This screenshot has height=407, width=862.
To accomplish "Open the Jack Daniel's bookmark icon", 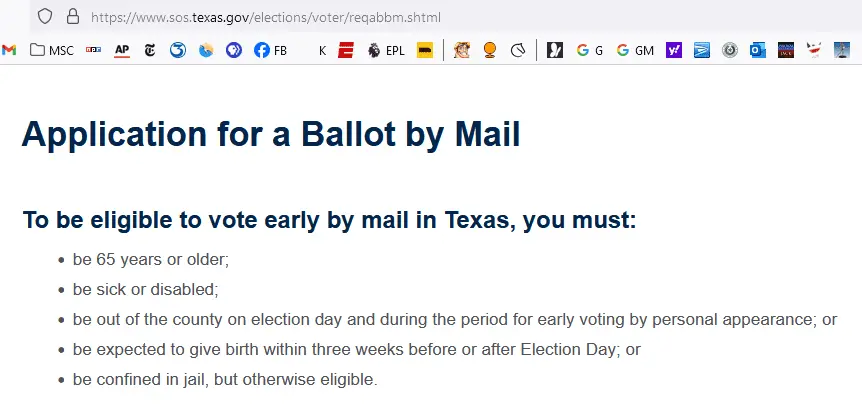I will (786, 49).
